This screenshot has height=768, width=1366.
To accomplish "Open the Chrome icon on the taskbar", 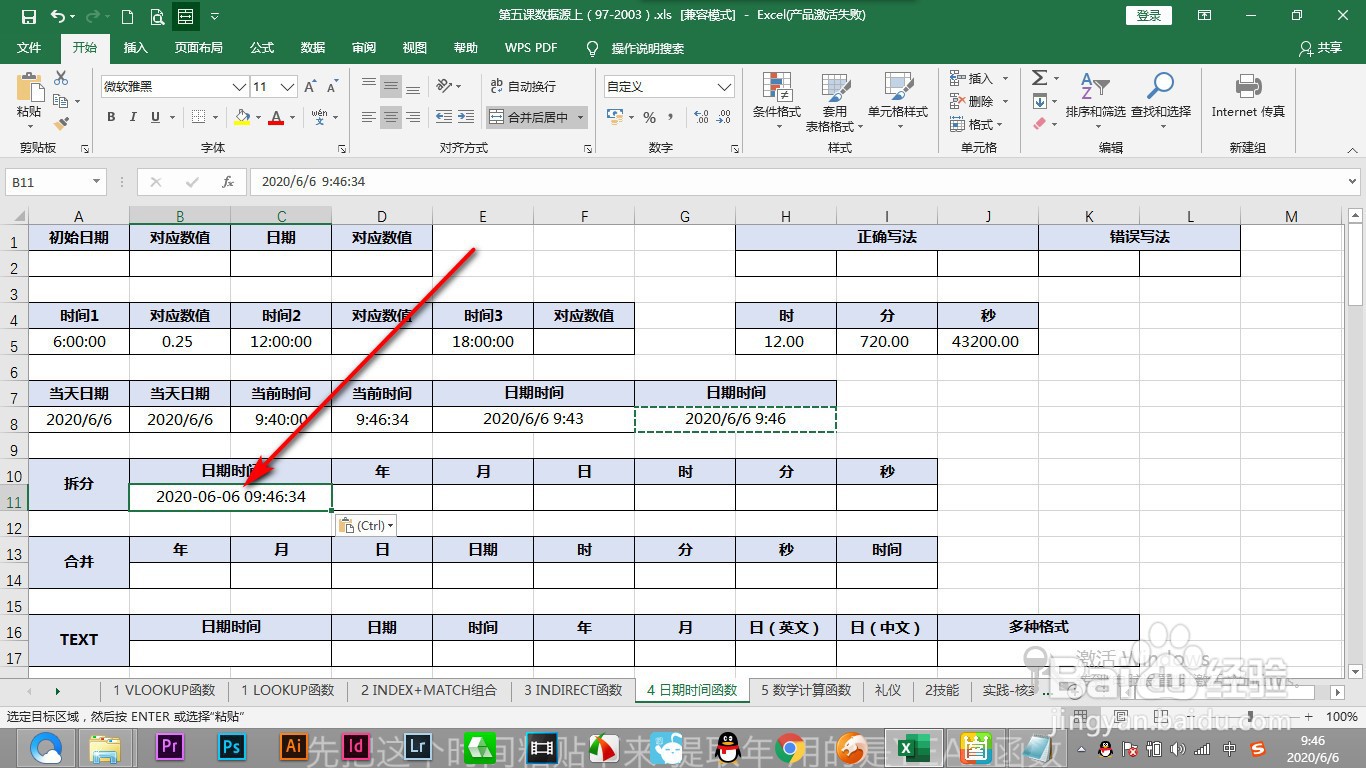I will 791,747.
